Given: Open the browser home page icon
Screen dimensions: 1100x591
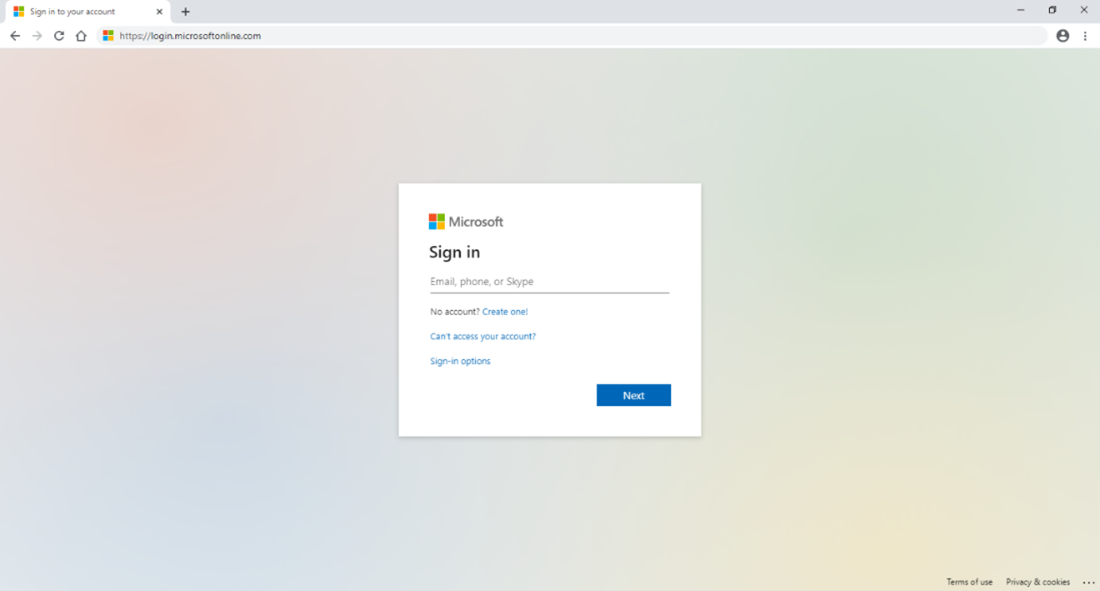Looking at the screenshot, I should click(81, 36).
